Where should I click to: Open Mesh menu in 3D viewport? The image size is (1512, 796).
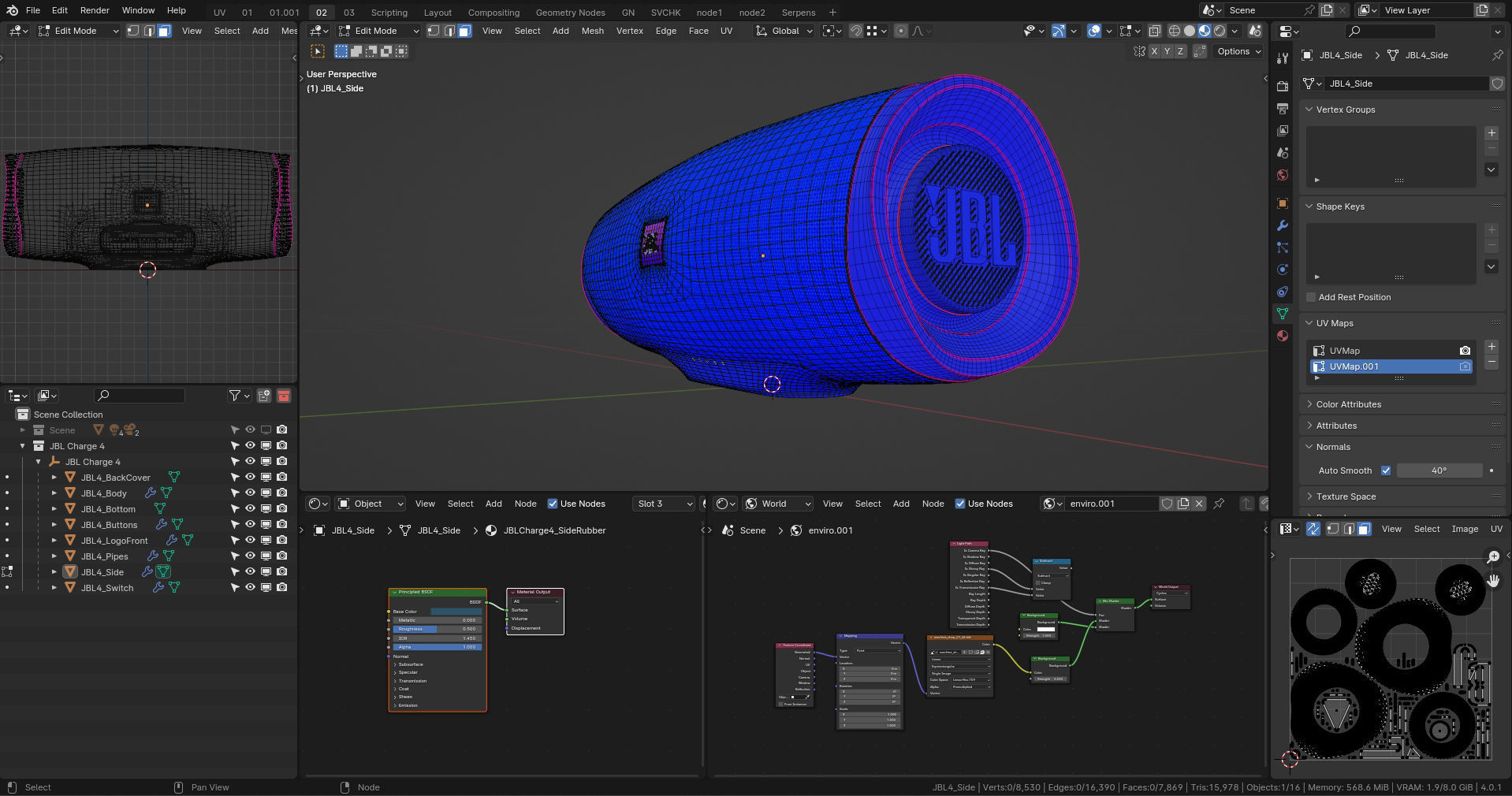tap(593, 31)
